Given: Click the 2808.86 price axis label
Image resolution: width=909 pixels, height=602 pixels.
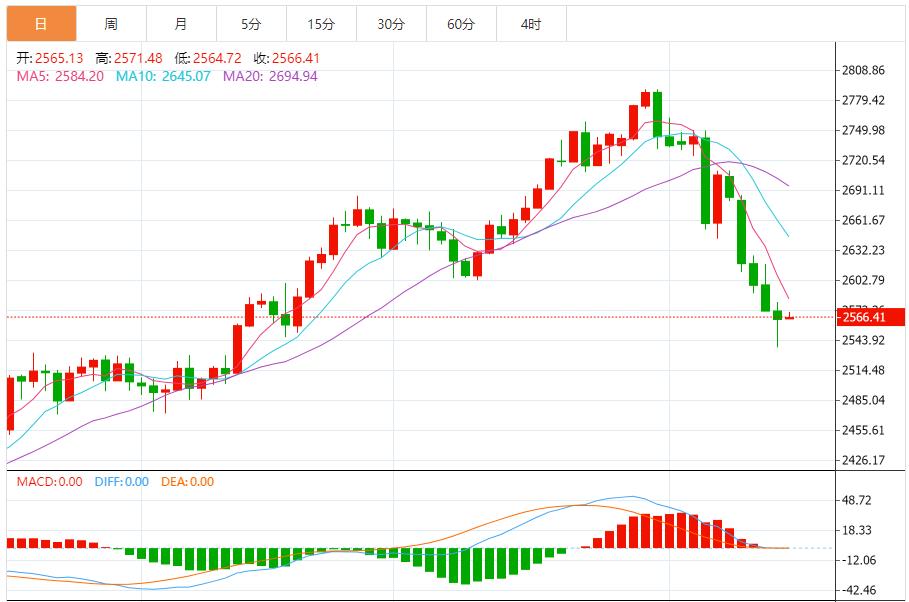Looking at the screenshot, I should tap(865, 71).
